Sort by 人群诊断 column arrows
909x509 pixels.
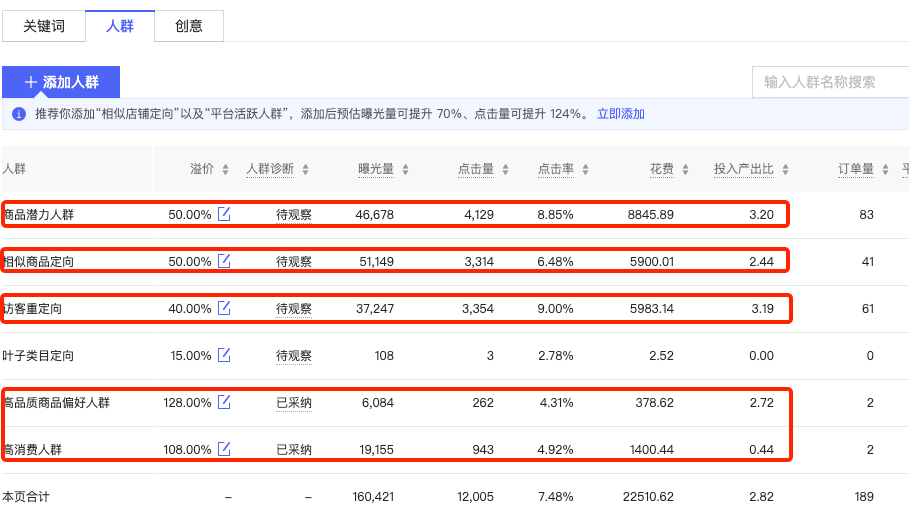tap(306, 169)
